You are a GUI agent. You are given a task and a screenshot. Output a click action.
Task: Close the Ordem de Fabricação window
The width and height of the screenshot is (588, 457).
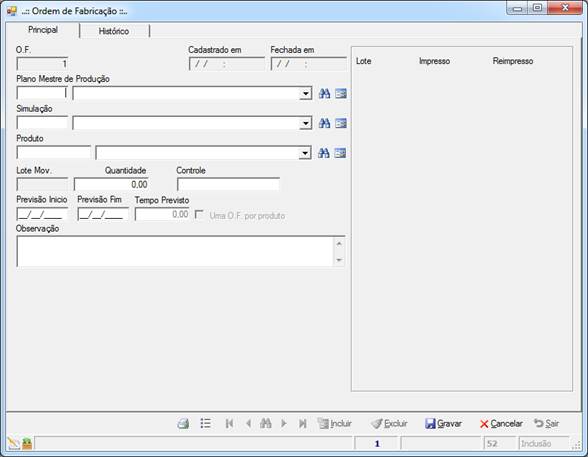point(565,8)
